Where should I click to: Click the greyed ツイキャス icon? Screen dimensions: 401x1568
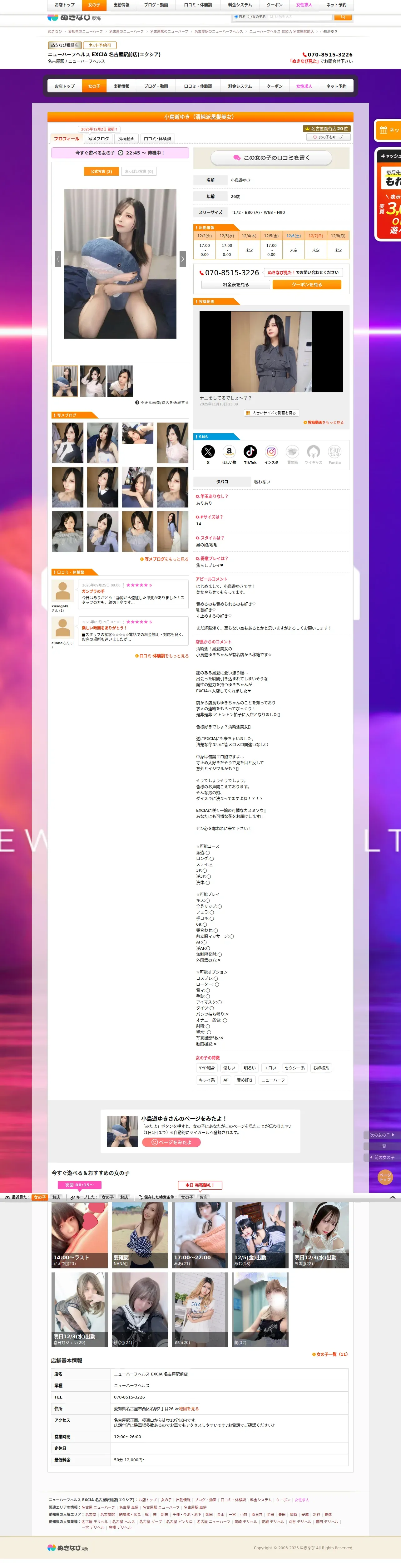[x=313, y=451]
